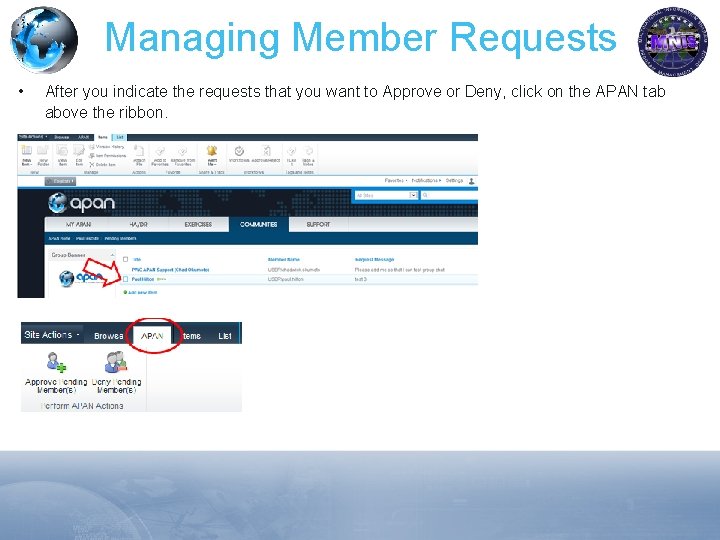The height and width of the screenshot is (540, 720).
Task: Click the 'Please add me' request message text
Action: (399, 270)
